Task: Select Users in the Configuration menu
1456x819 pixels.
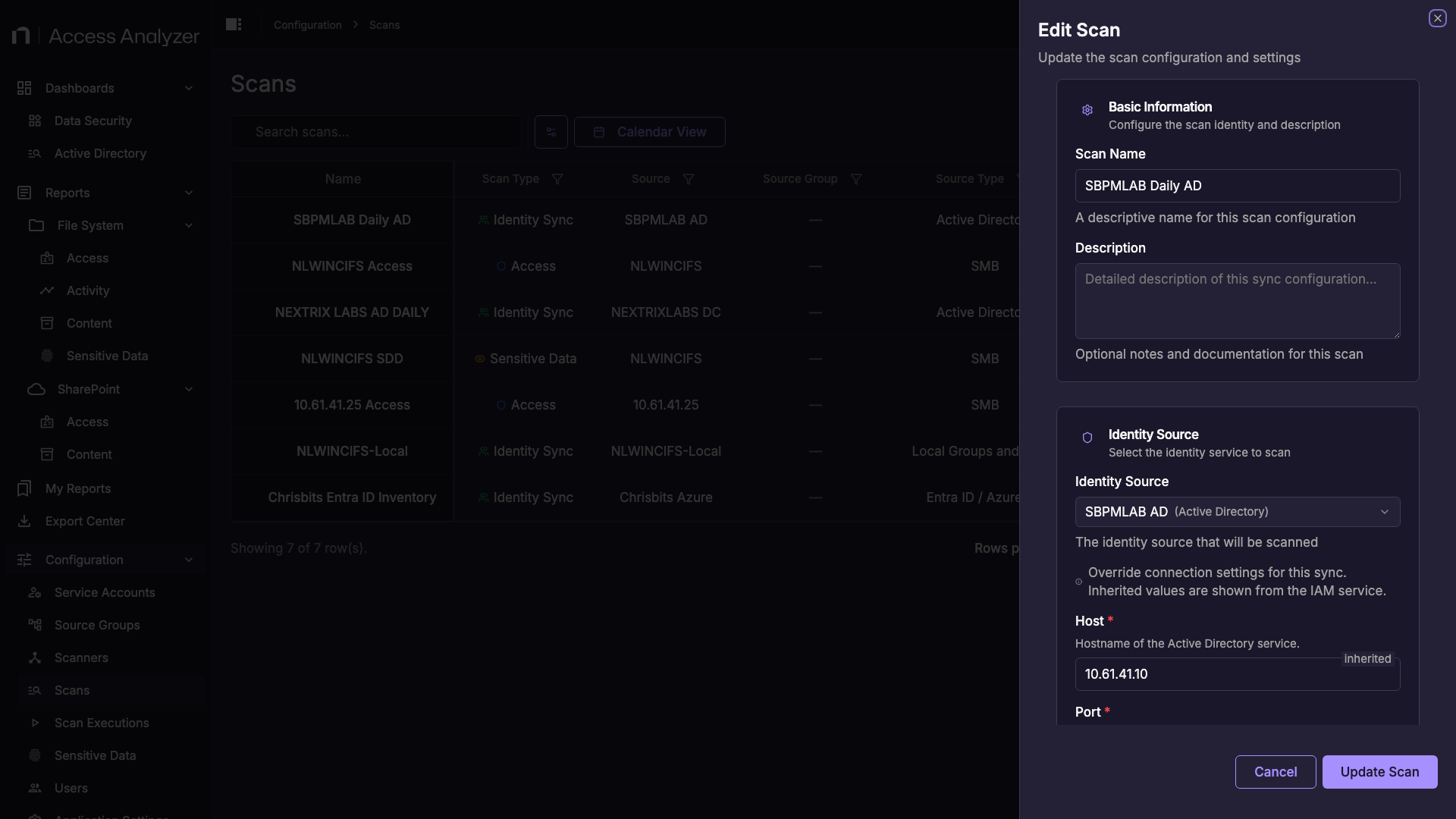Action: coord(71,788)
